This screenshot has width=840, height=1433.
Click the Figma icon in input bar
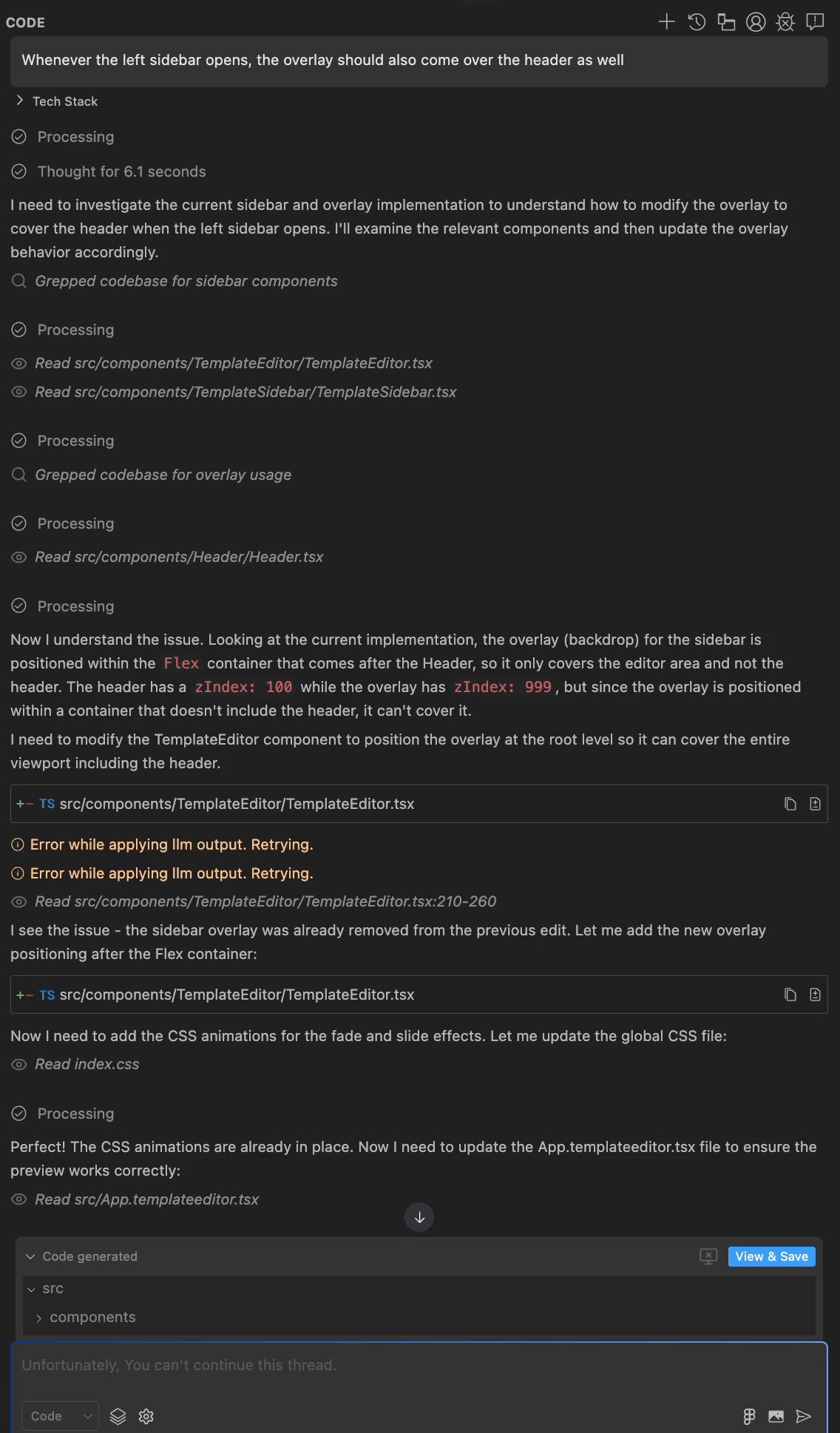[749, 1416]
